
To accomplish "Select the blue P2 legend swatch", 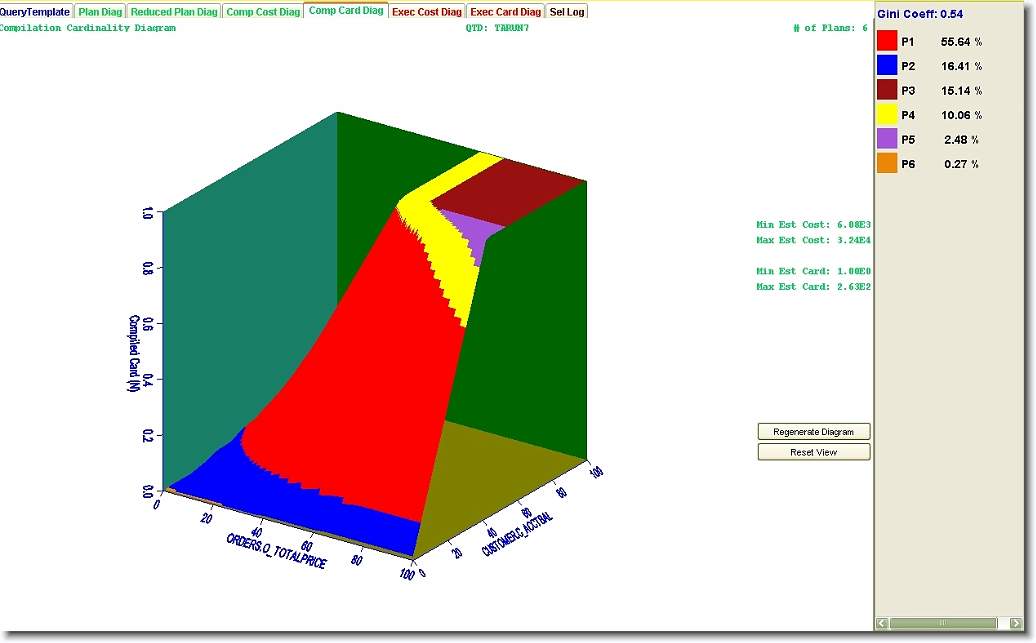I will pos(887,66).
